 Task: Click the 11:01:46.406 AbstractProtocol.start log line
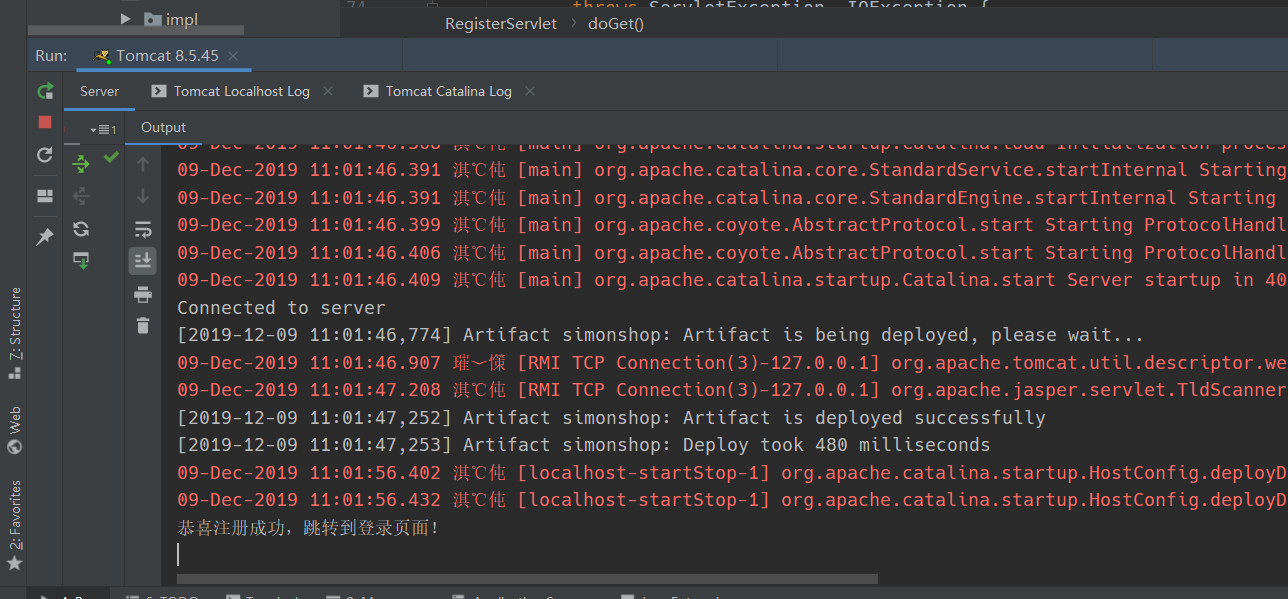tap(732, 253)
